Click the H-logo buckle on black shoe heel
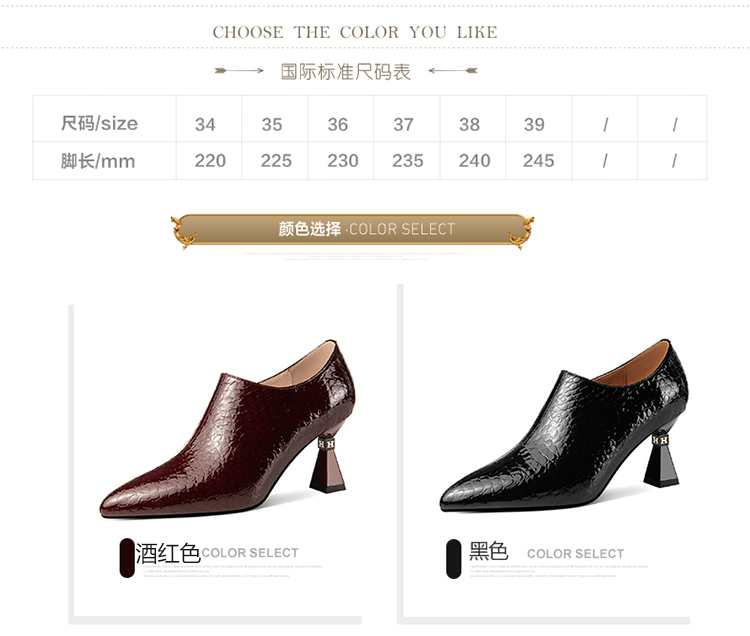This screenshot has height=636, width=750. (661, 439)
